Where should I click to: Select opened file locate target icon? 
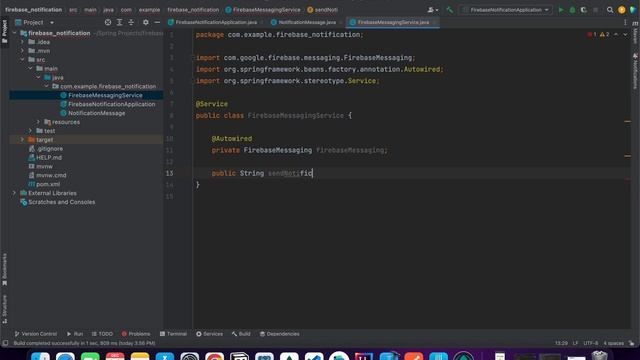point(108,22)
